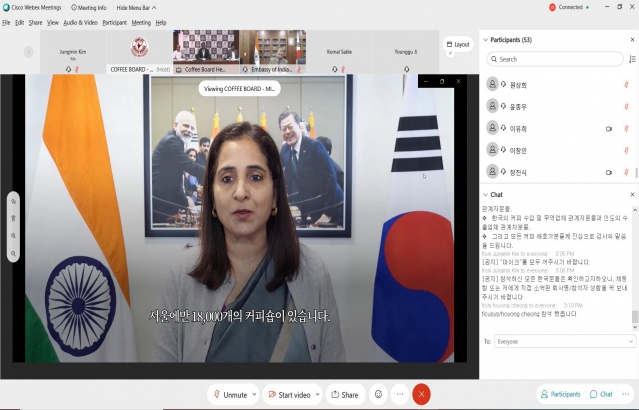Click the red leave meeting button
The image size is (639, 410).
pyautogui.click(x=421, y=395)
